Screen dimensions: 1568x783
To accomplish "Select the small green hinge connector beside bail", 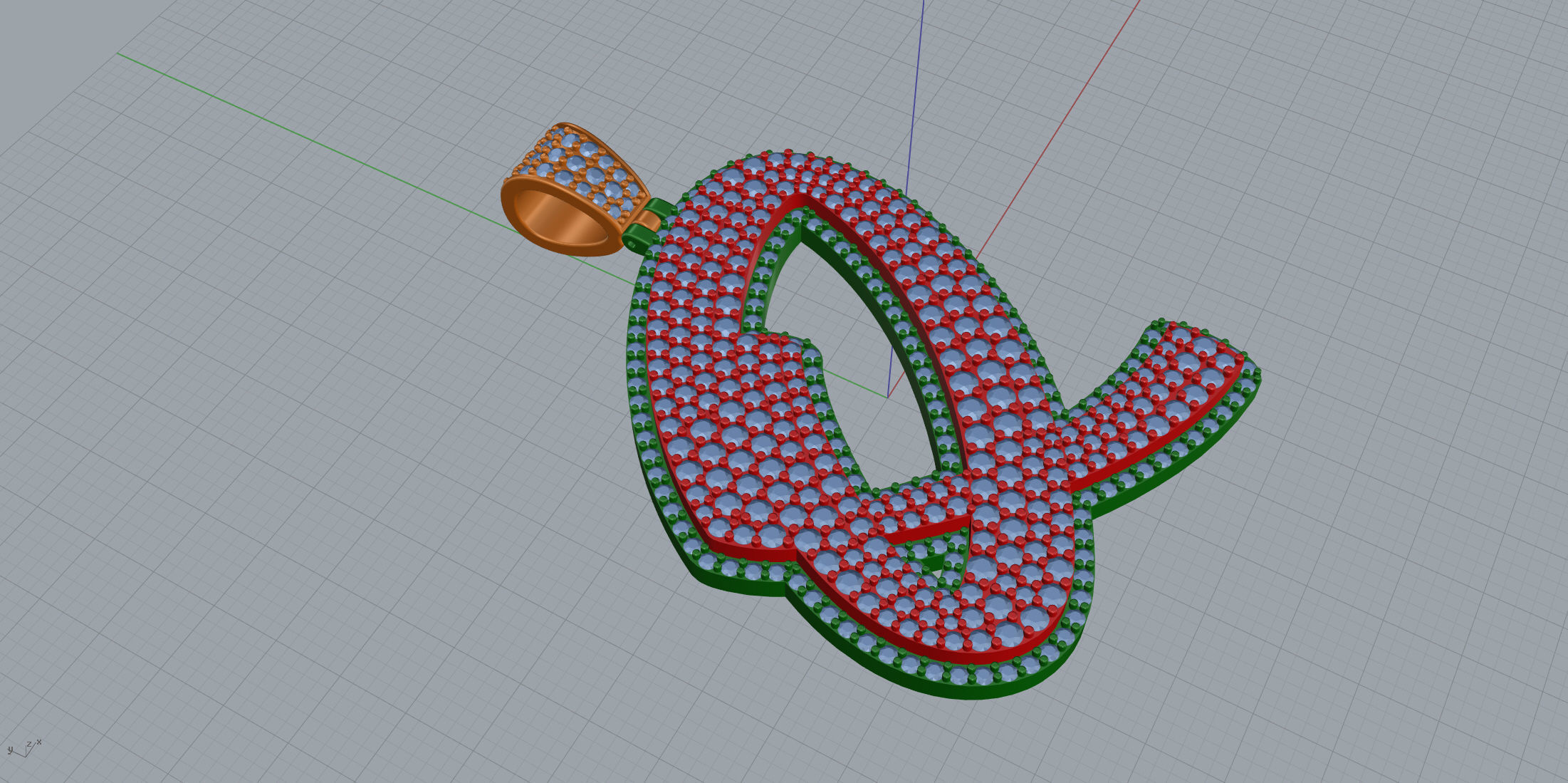I will 647,225.
